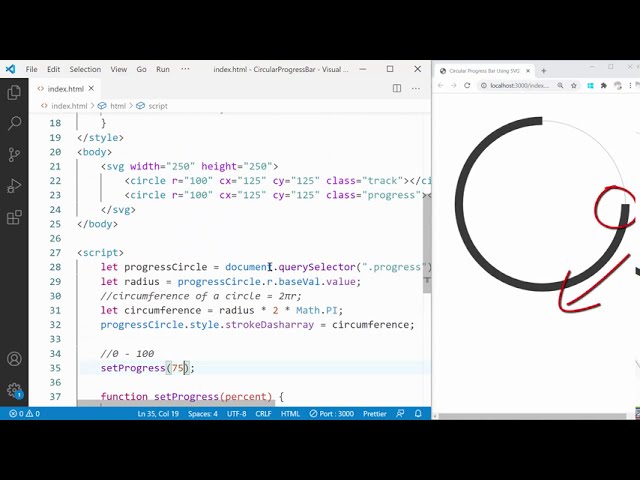Screen dimensions: 640x480
Task: Open the Edit menu
Action: (x=53, y=69)
